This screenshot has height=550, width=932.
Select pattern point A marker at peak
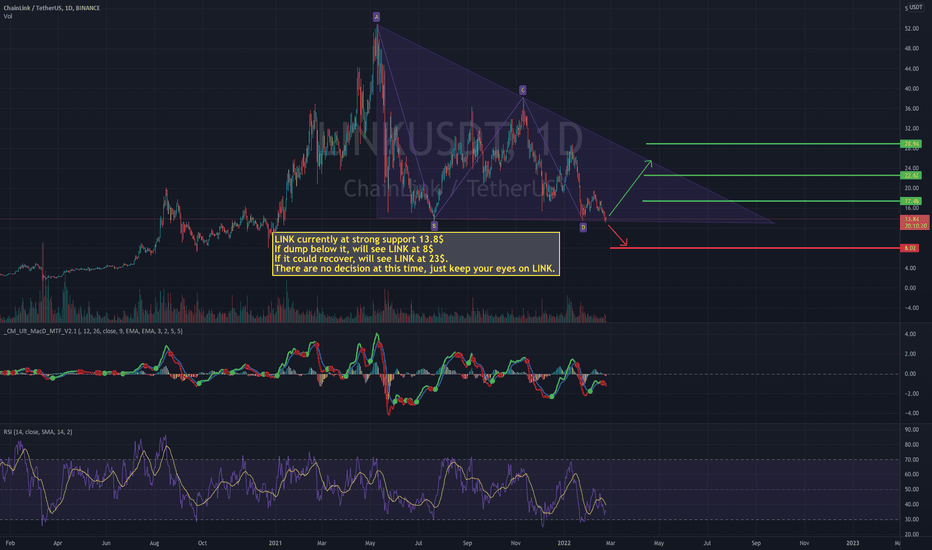pyautogui.click(x=376, y=17)
